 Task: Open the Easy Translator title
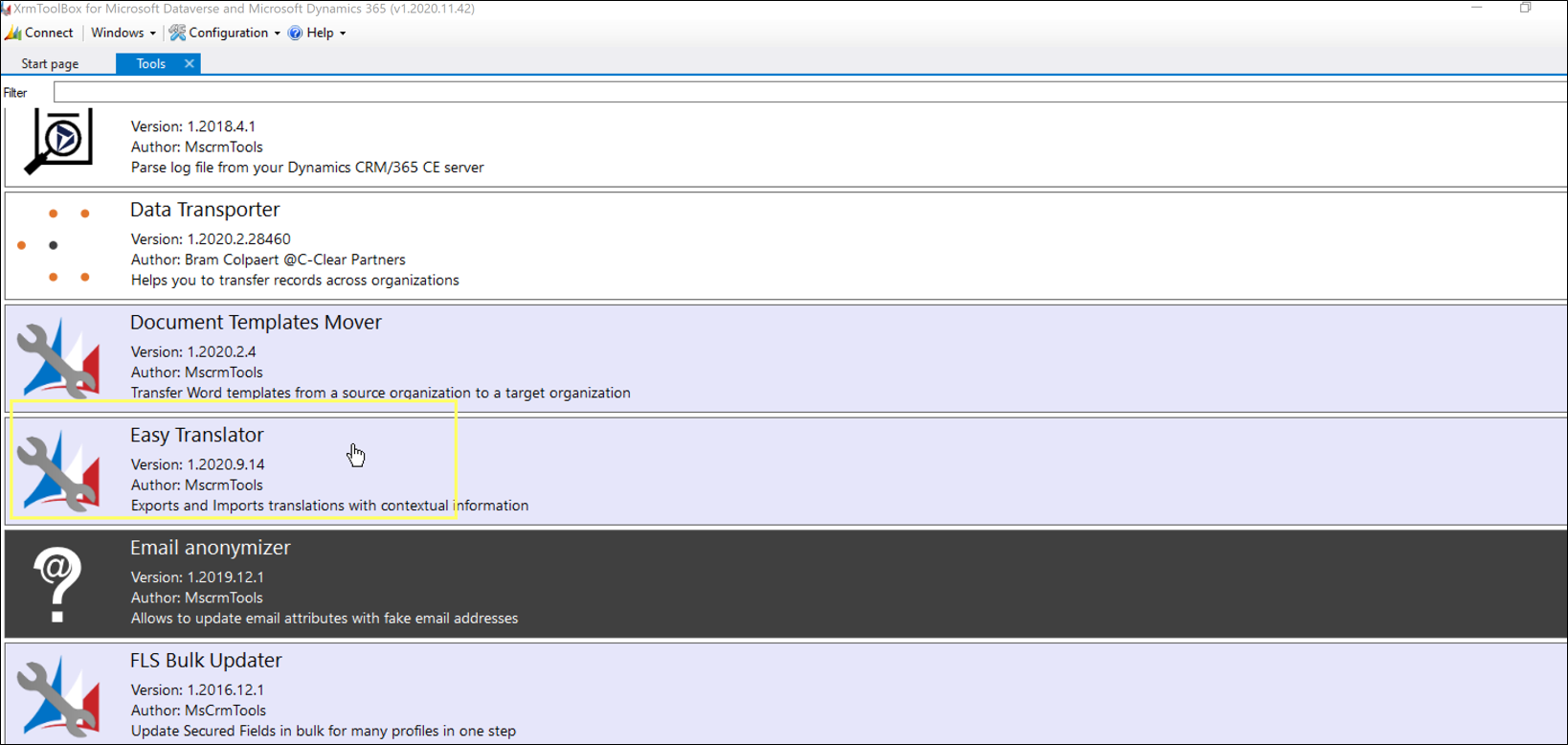coord(196,435)
